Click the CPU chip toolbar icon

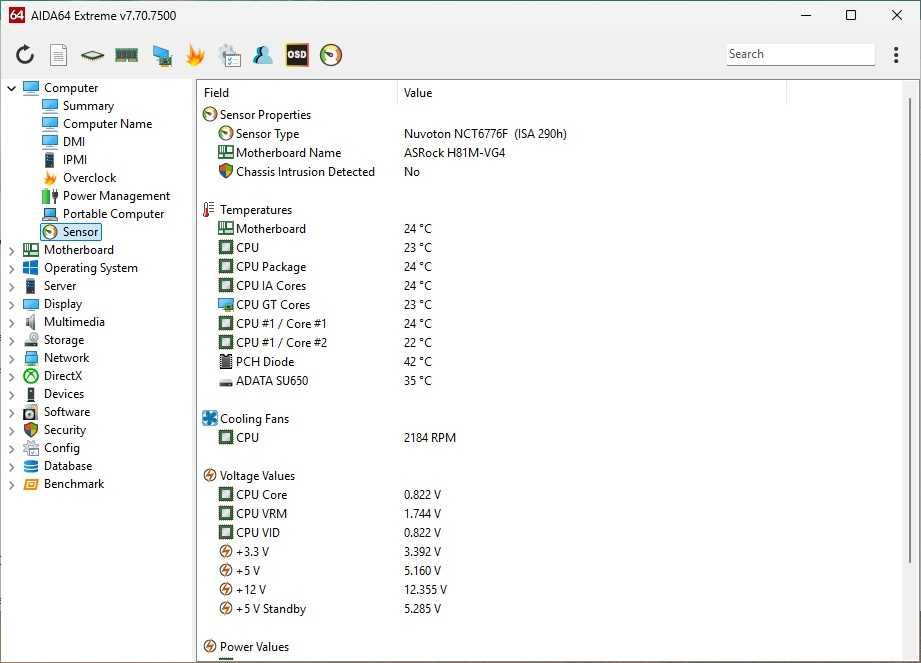pyautogui.click(x=92, y=55)
